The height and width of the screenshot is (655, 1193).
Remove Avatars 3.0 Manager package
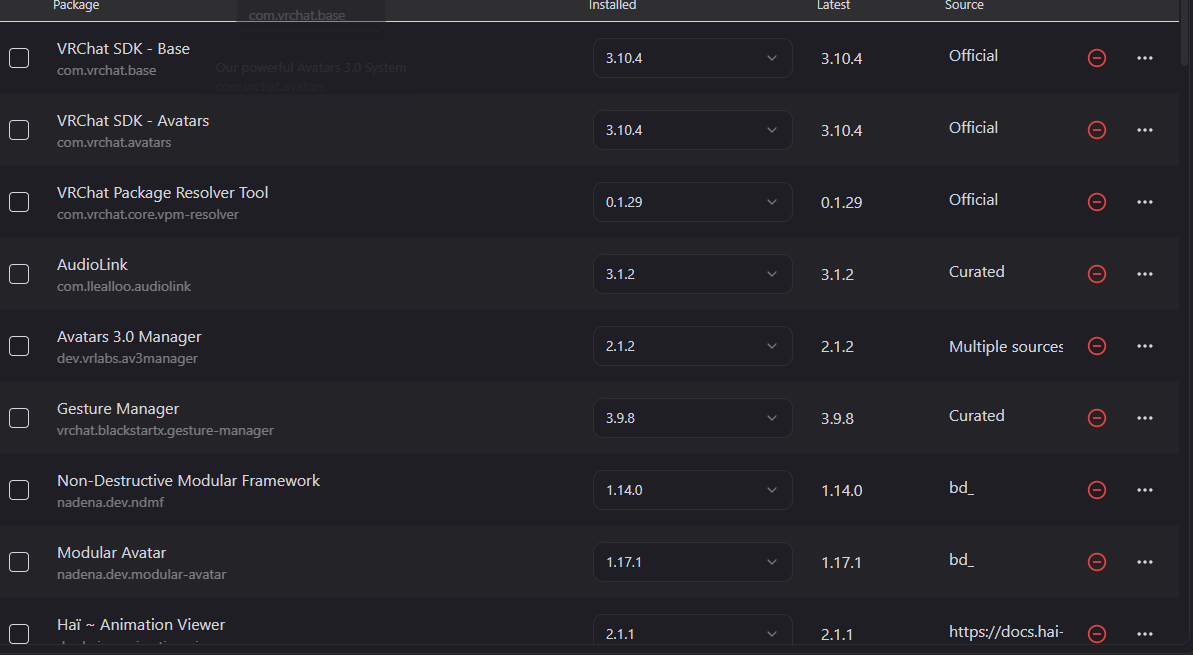coord(1096,346)
